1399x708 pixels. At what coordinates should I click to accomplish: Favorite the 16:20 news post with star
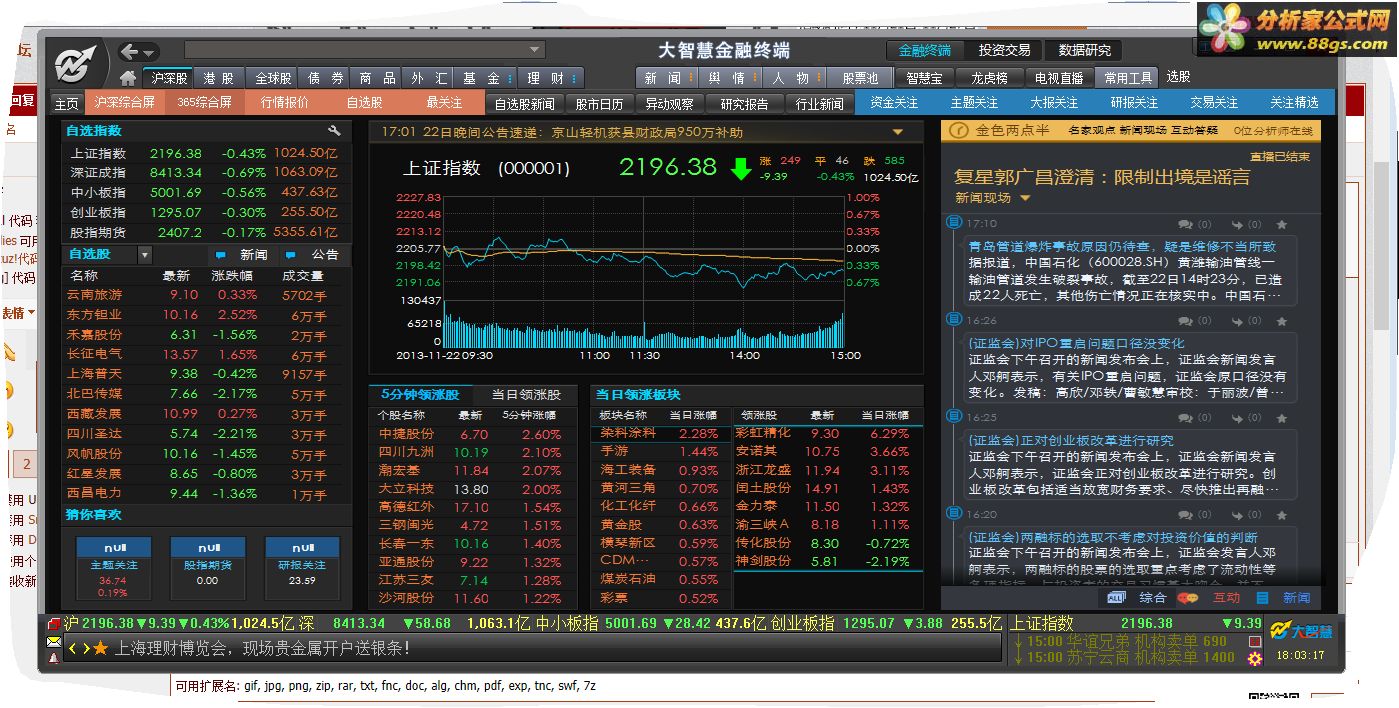click(x=1282, y=515)
